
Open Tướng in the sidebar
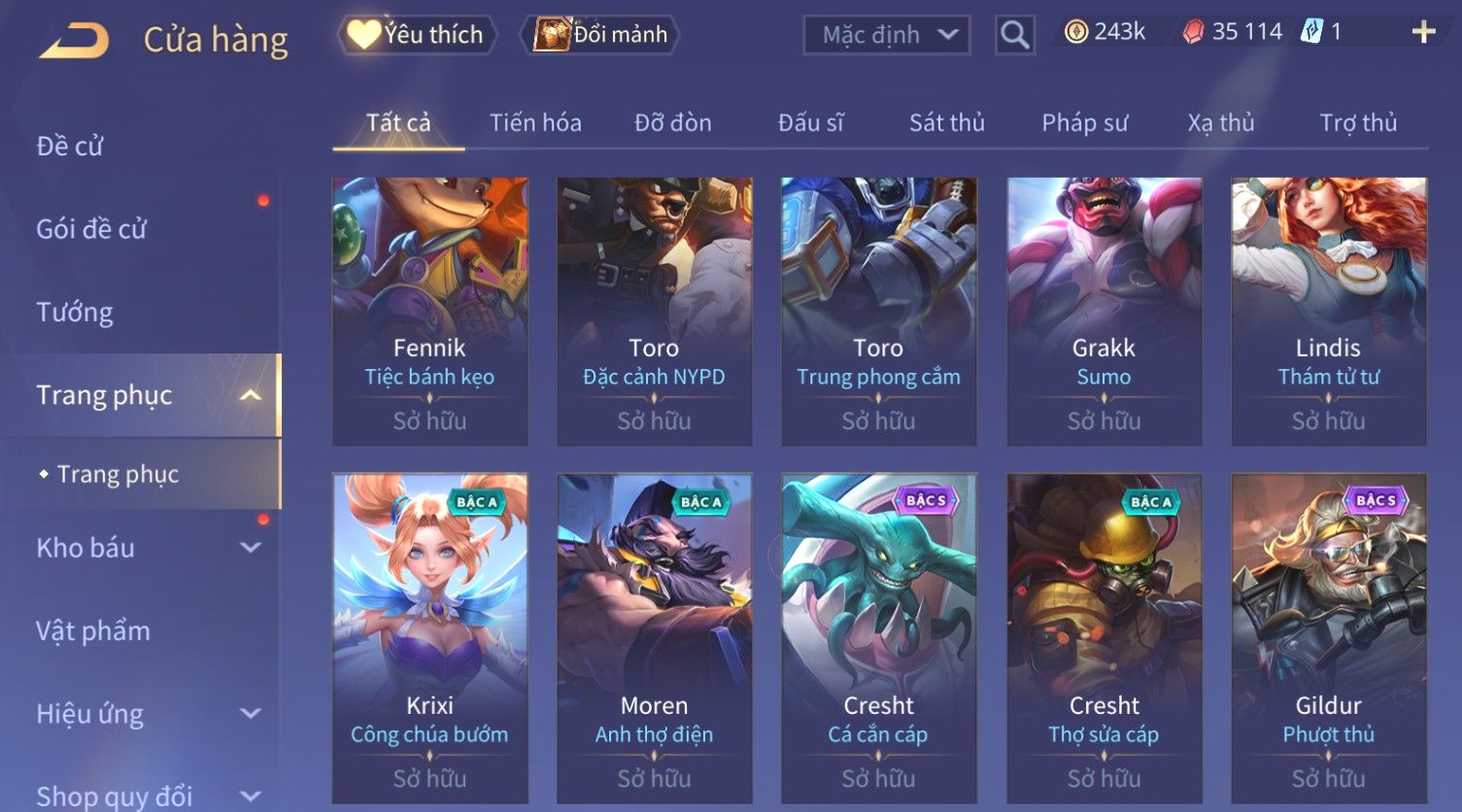pyautogui.click(x=75, y=312)
